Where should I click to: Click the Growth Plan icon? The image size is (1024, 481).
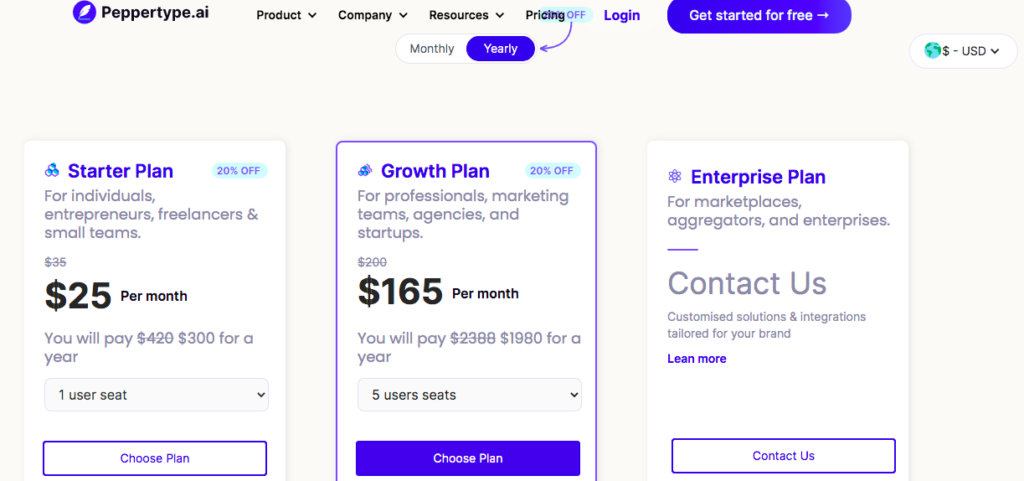click(364, 171)
